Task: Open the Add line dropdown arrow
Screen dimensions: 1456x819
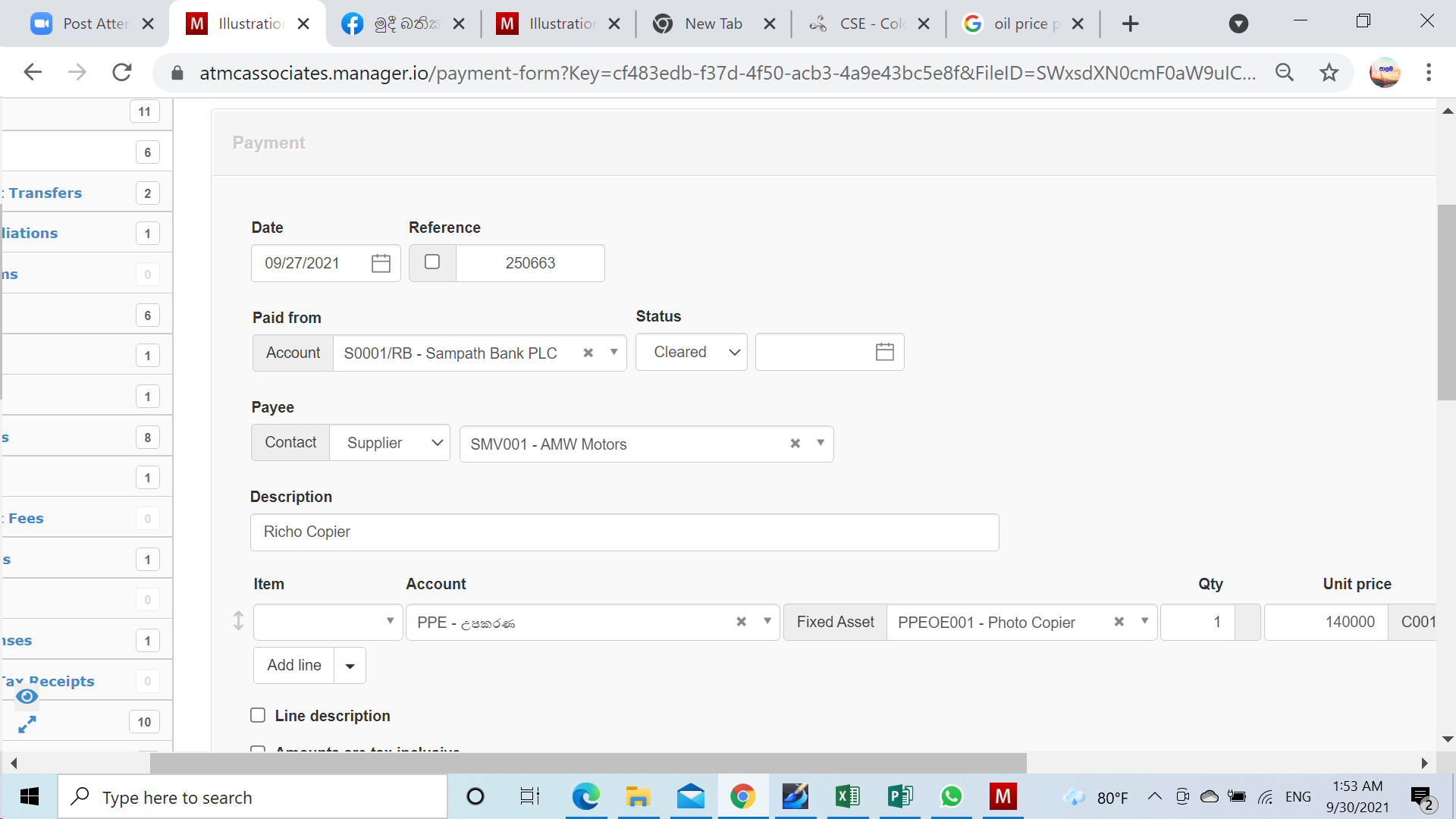Action: [350, 666]
